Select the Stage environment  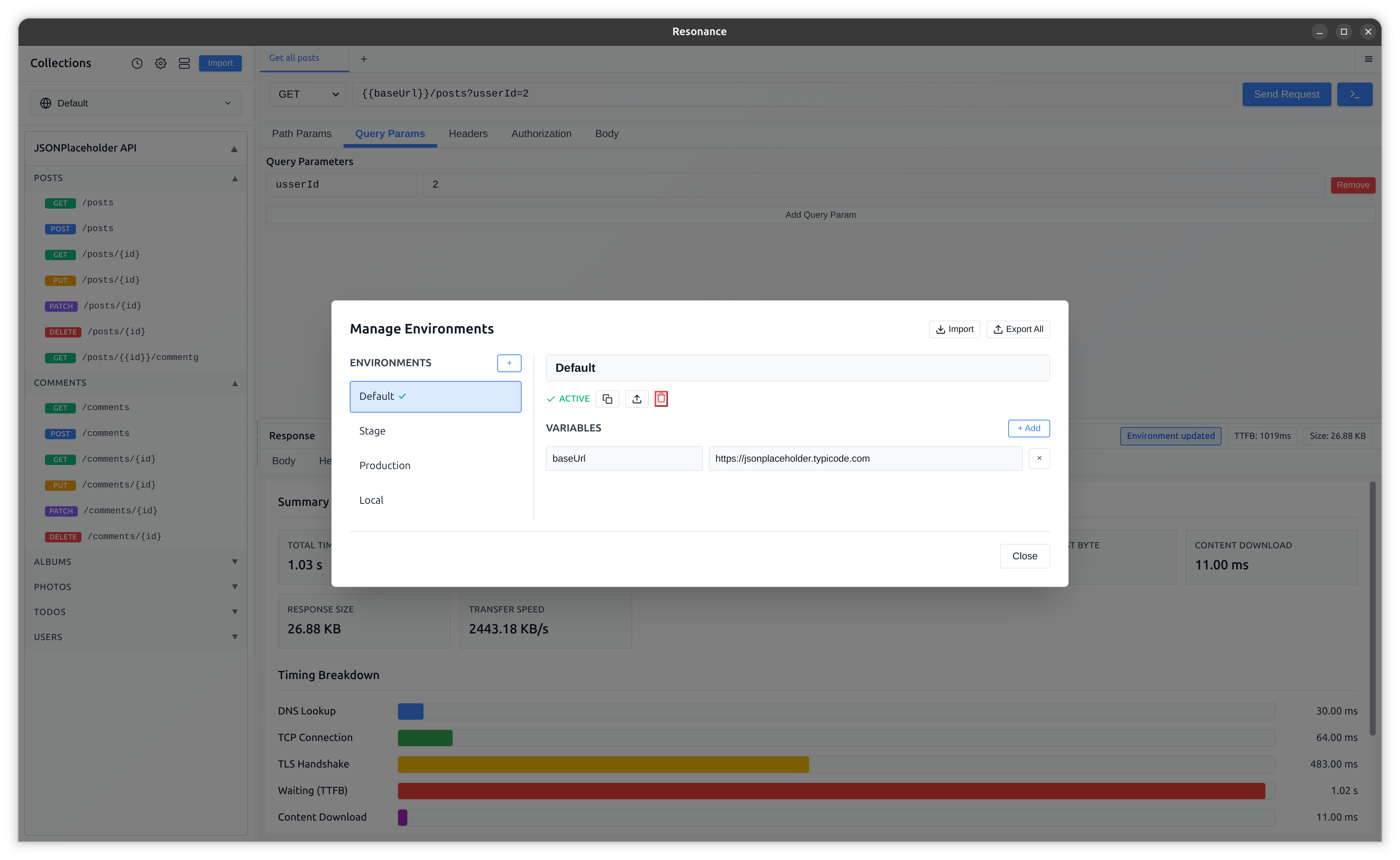point(435,431)
